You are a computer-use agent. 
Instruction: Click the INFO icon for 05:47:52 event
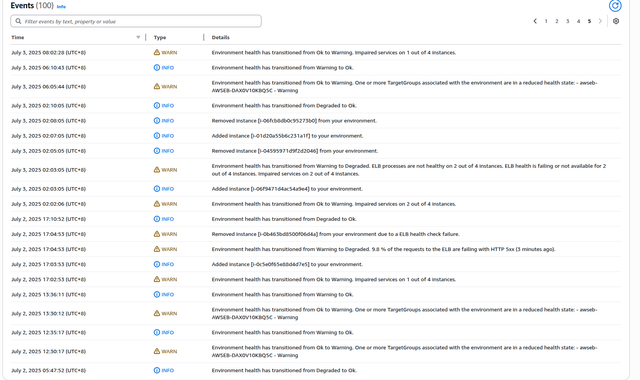(x=157, y=370)
